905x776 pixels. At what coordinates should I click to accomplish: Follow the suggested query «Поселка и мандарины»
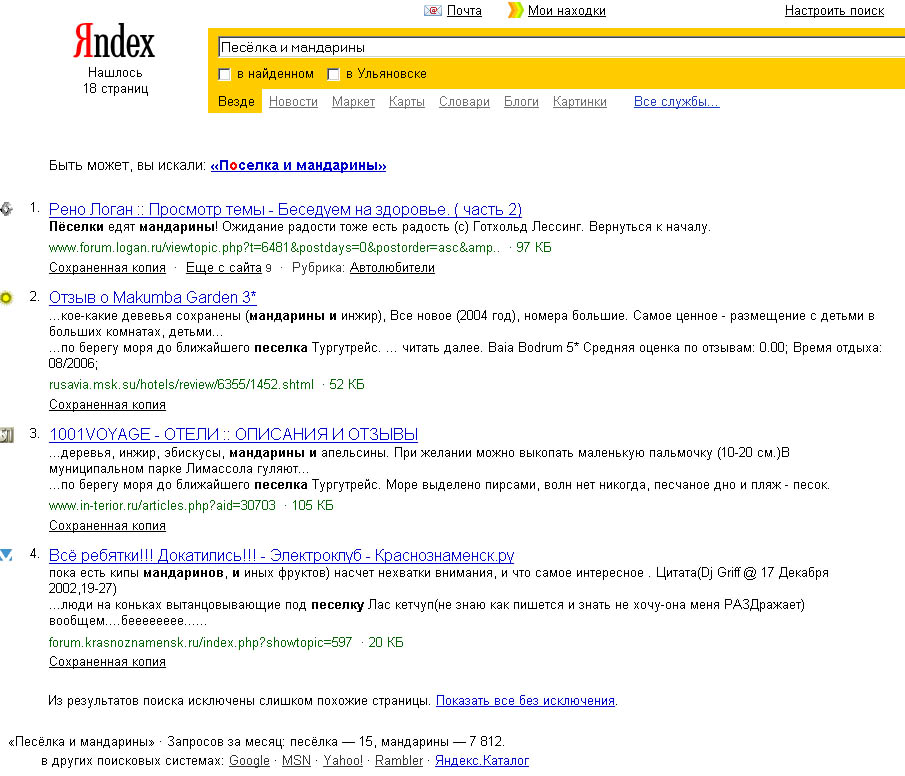[298, 166]
